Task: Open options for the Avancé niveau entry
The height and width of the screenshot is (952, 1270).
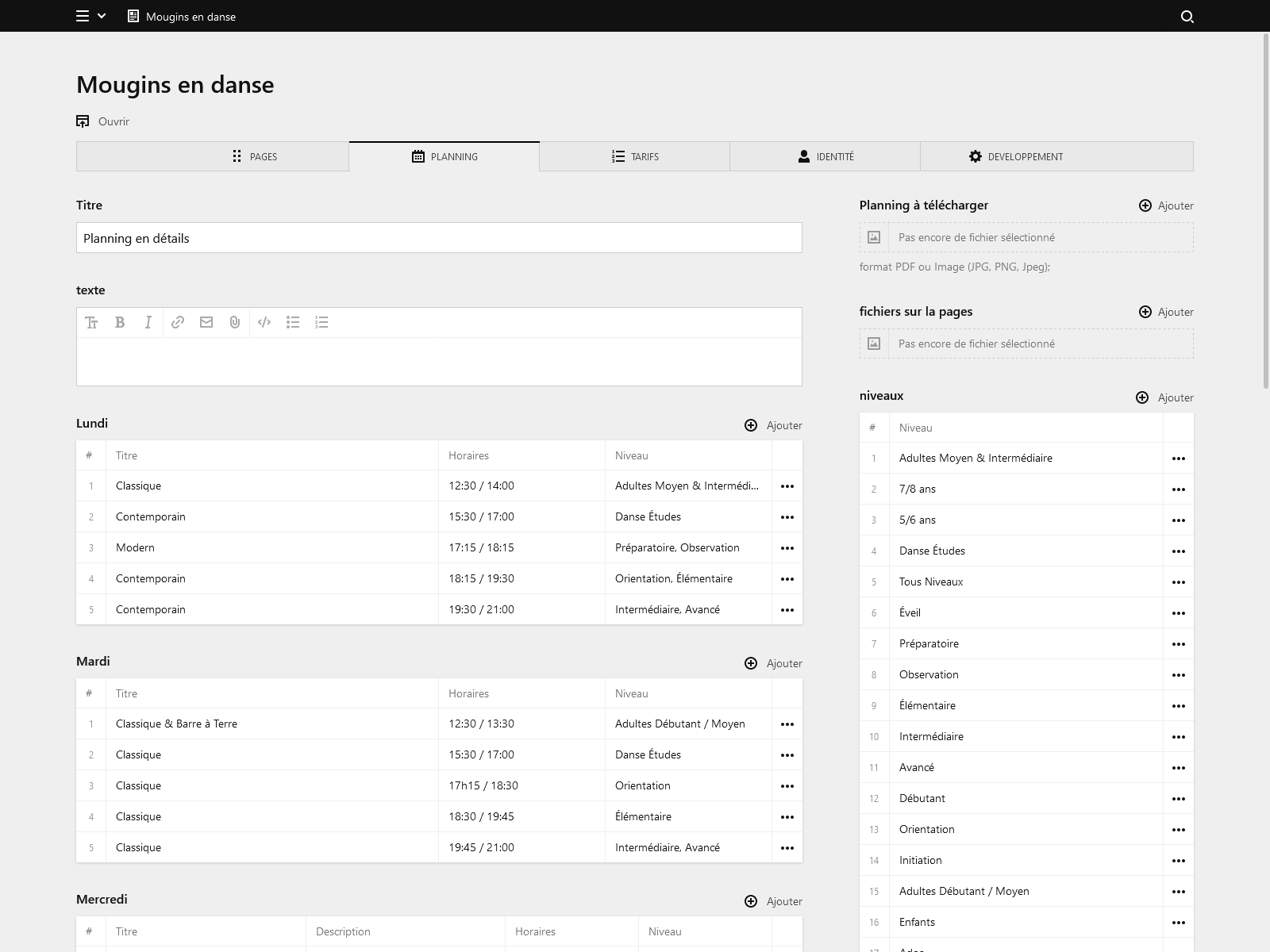Action: 1179,767
